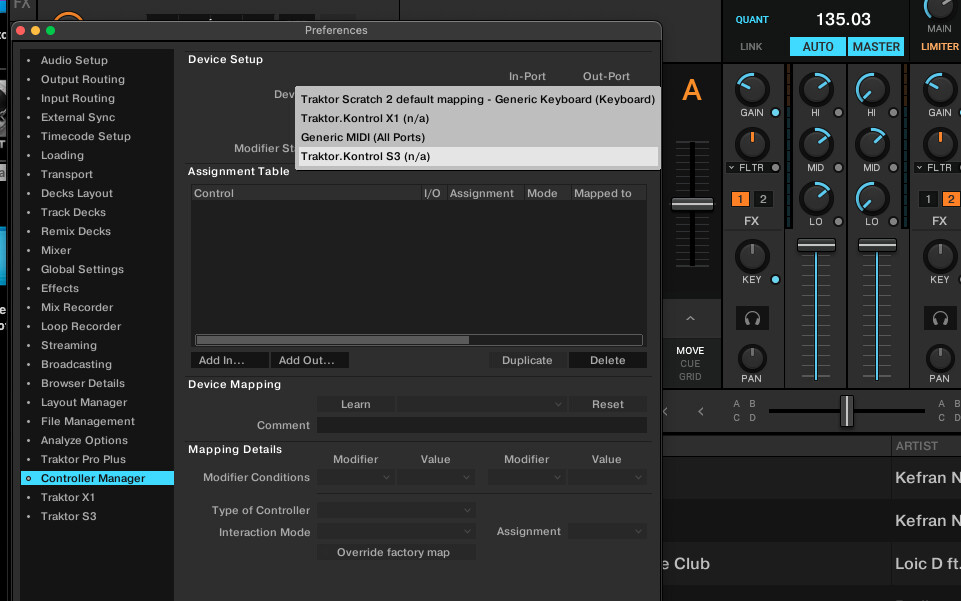This screenshot has width=961, height=601.
Task: Adjust the first channel LO EQ knob
Action: pos(816,198)
